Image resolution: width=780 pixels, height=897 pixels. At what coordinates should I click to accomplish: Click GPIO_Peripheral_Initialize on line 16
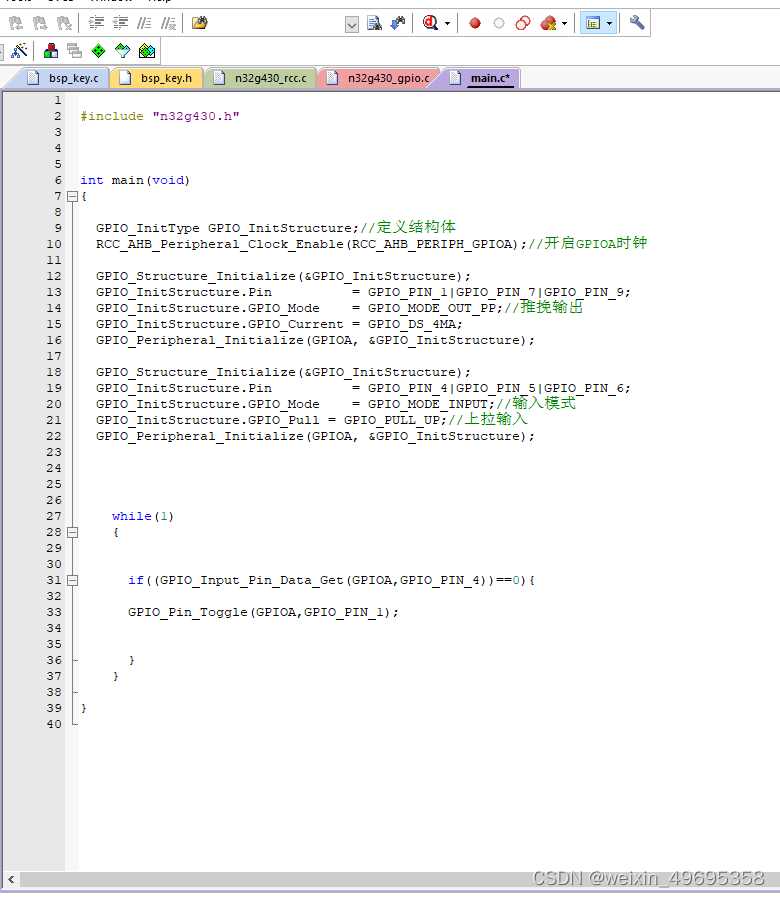pyautogui.click(x=315, y=340)
